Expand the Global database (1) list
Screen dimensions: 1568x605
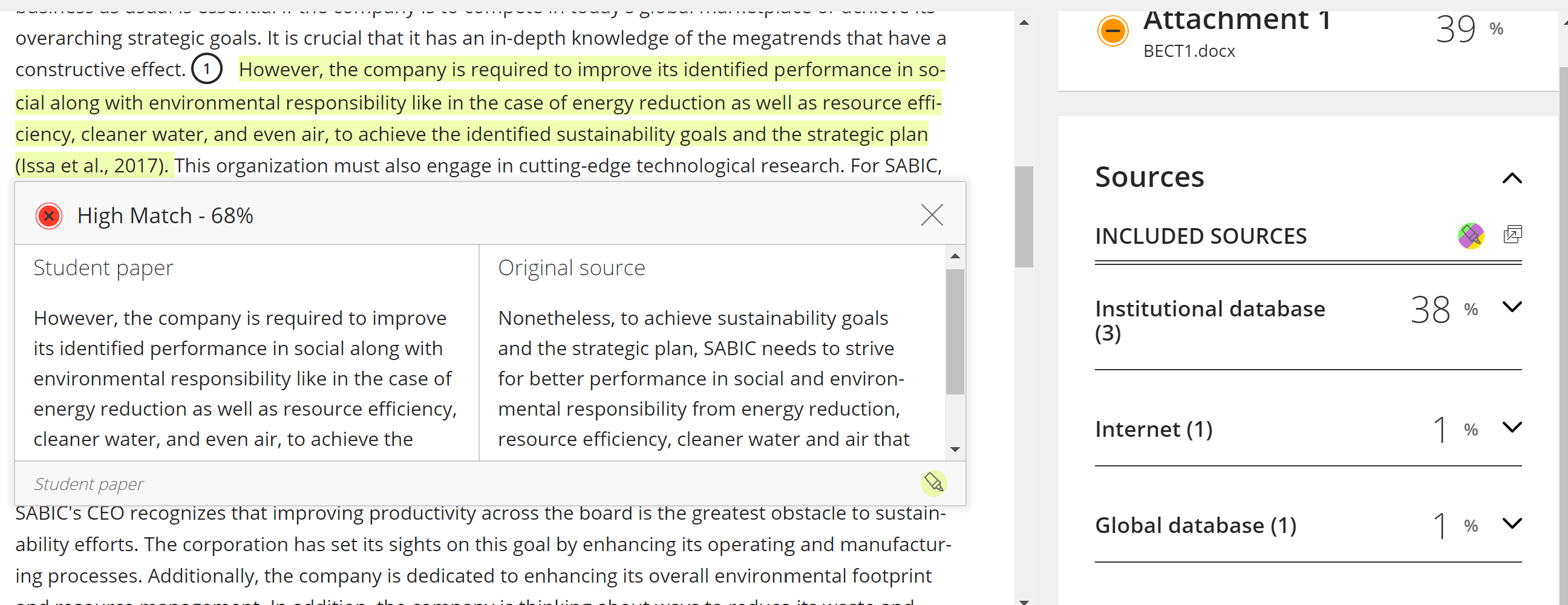point(1512,523)
